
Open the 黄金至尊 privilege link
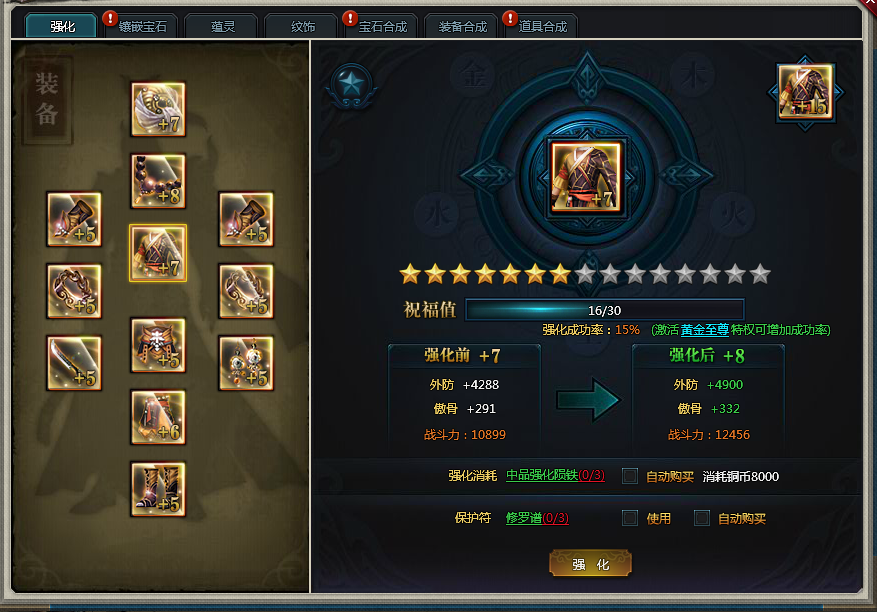click(705, 330)
